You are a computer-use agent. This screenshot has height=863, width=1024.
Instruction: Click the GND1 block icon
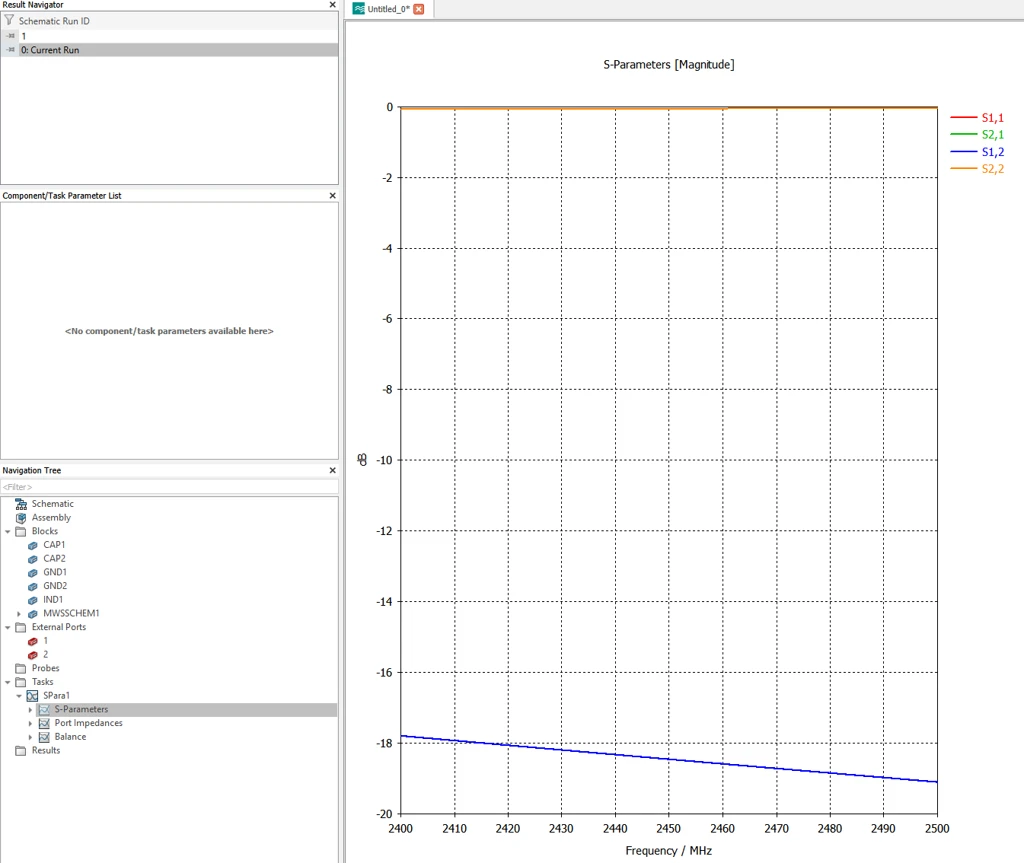33,572
